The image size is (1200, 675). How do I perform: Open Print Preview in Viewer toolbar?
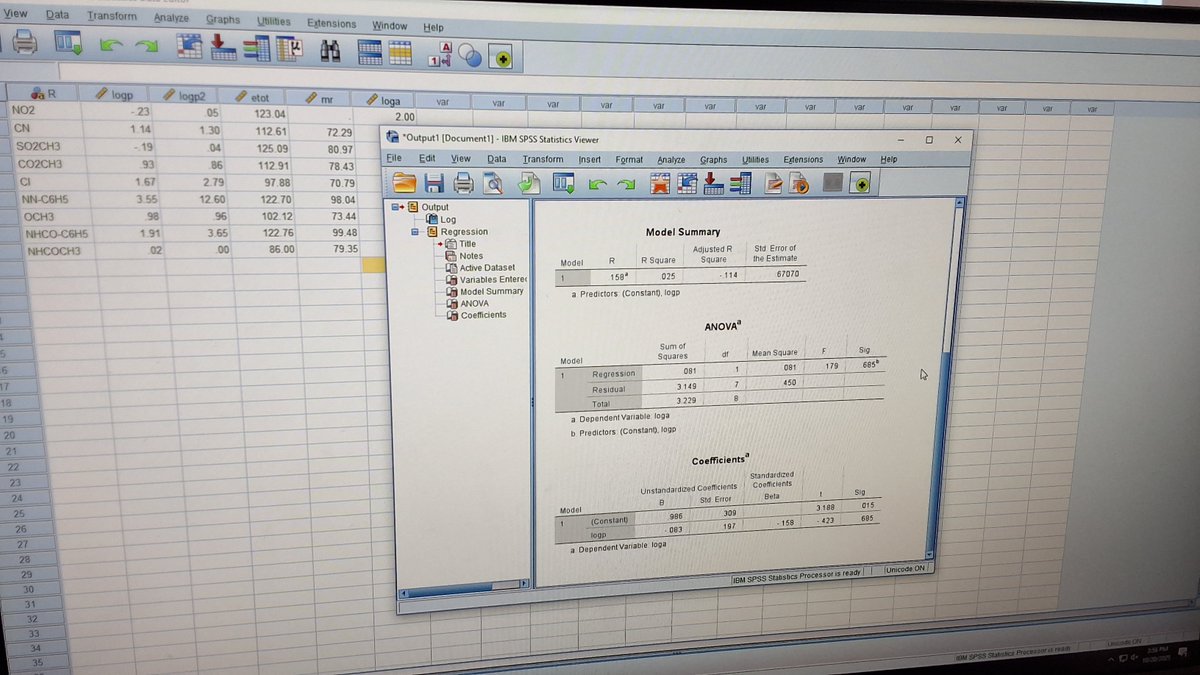pyautogui.click(x=492, y=183)
